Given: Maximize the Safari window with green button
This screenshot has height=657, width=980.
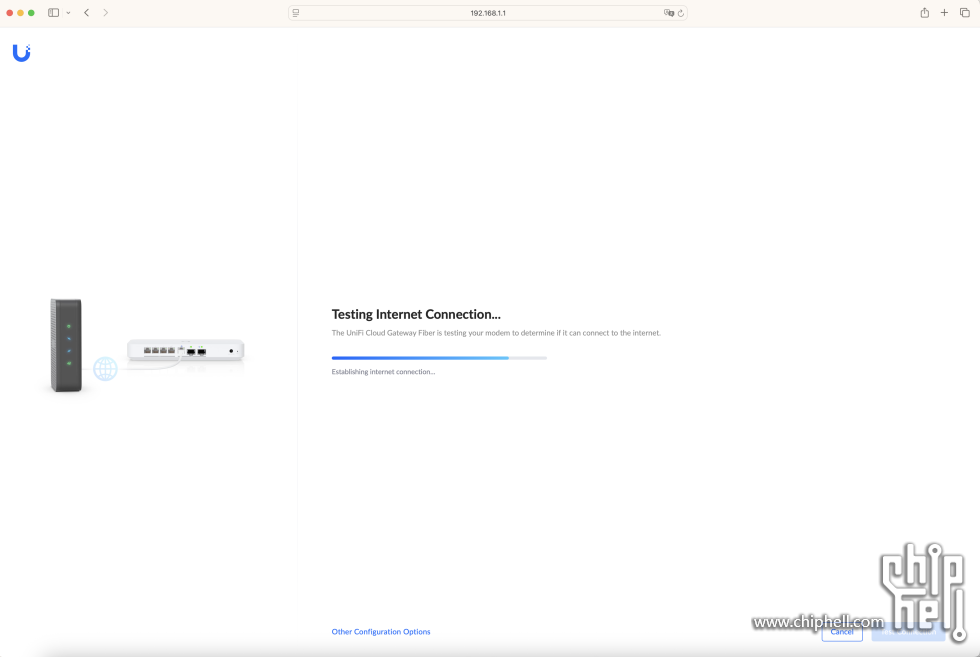Looking at the screenshot, I should point(31,13).
